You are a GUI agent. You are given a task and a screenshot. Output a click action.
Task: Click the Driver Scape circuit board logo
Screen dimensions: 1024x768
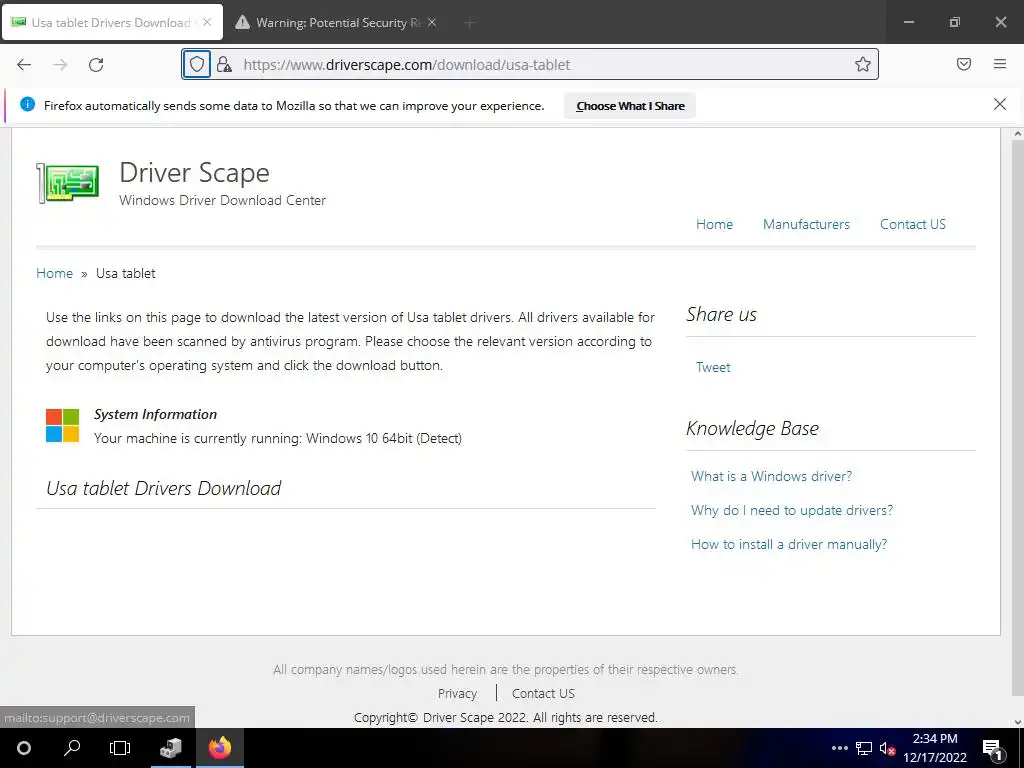point(68,183)
